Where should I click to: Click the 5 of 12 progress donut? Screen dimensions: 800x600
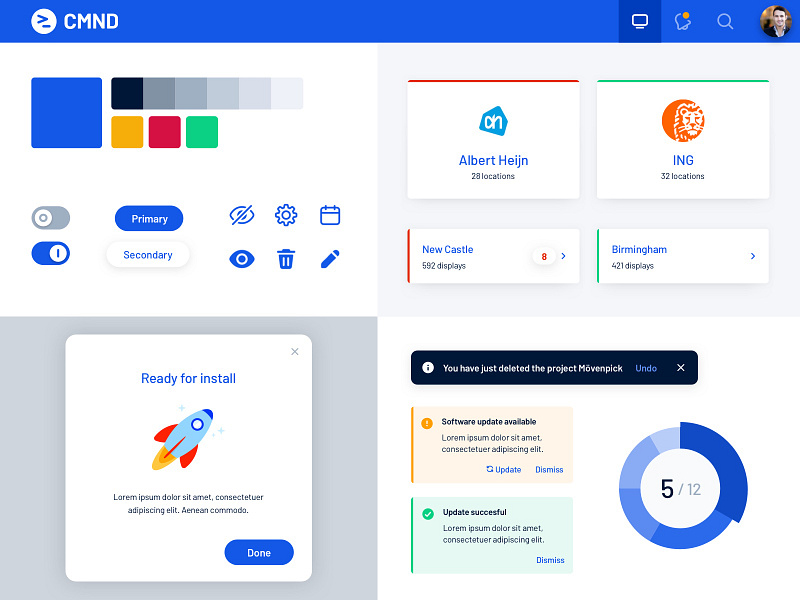point(682,487)
